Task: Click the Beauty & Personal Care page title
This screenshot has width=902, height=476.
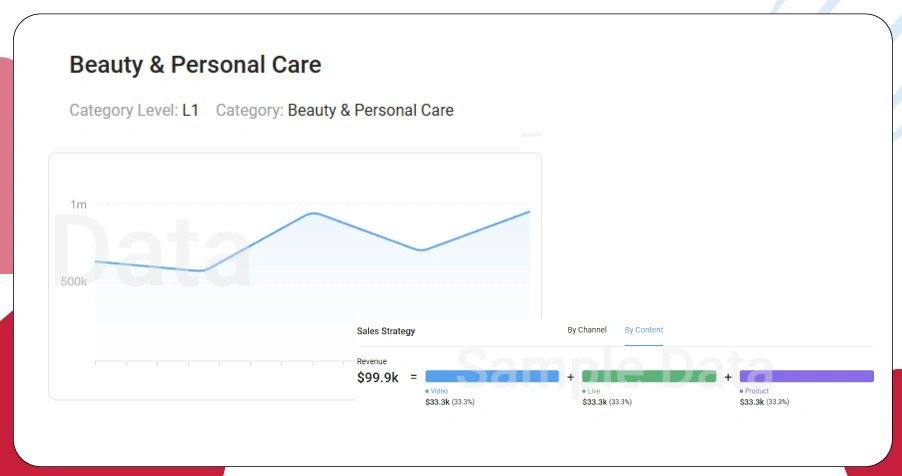Action: (x=195, y=65)
